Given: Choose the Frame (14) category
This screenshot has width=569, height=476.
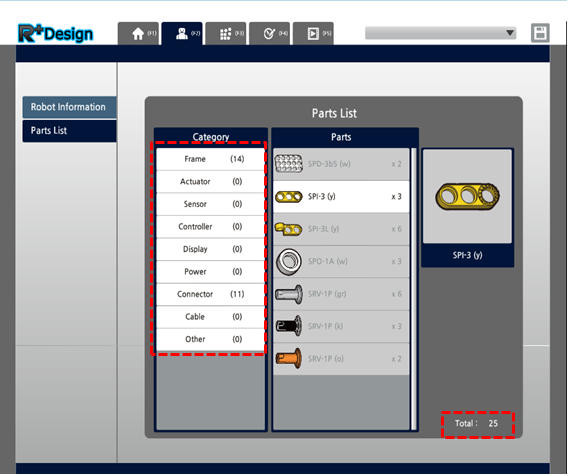Looking at the screenshot, I should 210,159.
